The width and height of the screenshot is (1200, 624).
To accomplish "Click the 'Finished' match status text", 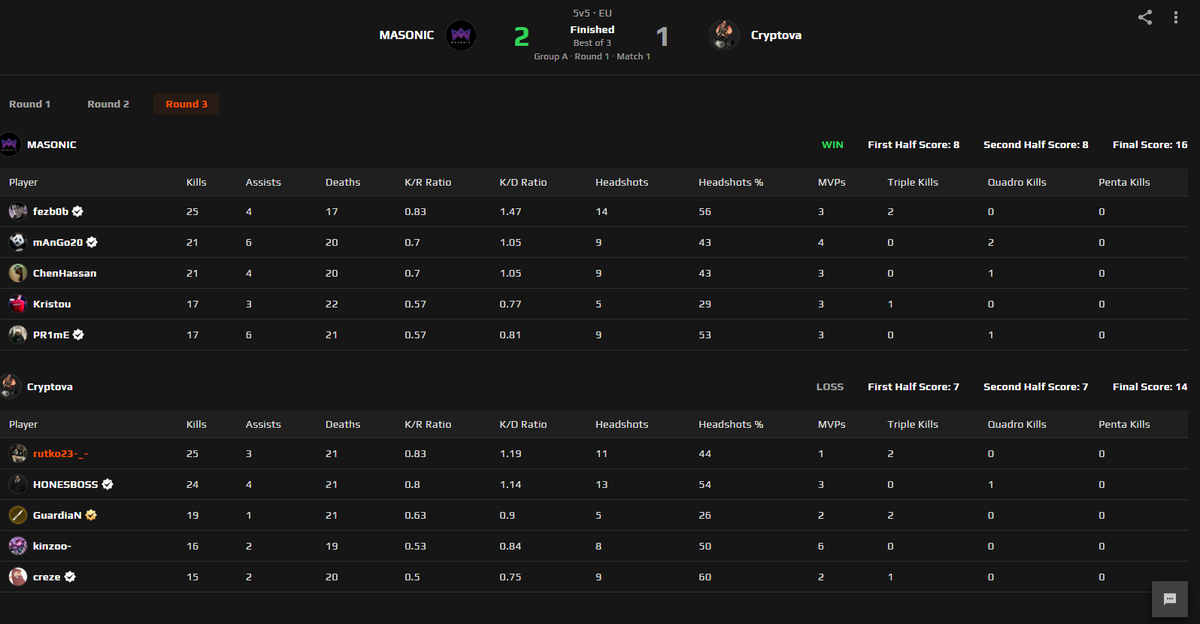I will point(592,30).
